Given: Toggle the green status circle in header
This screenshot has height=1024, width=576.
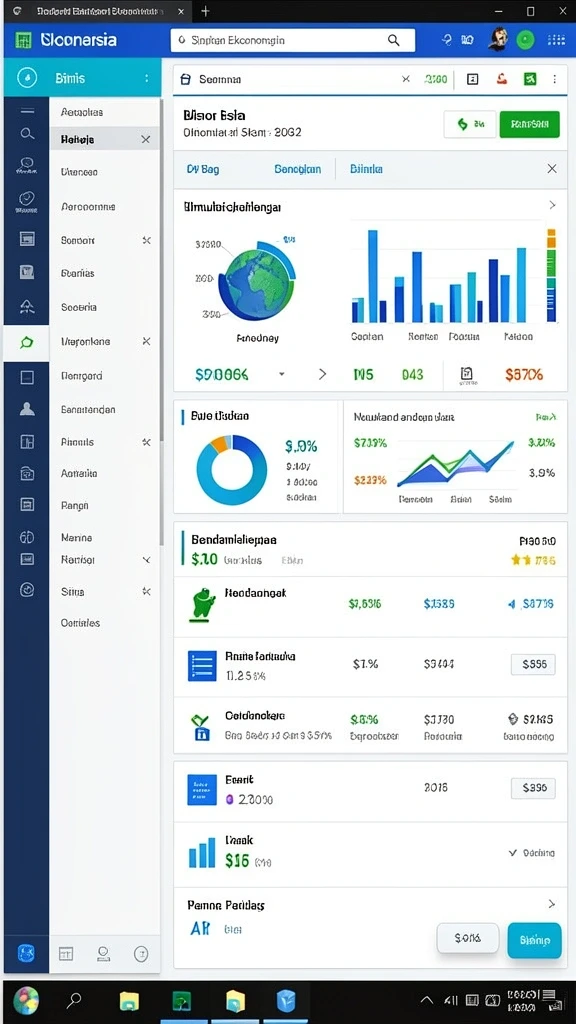Looking at the screenshot, I should (525, 40).
